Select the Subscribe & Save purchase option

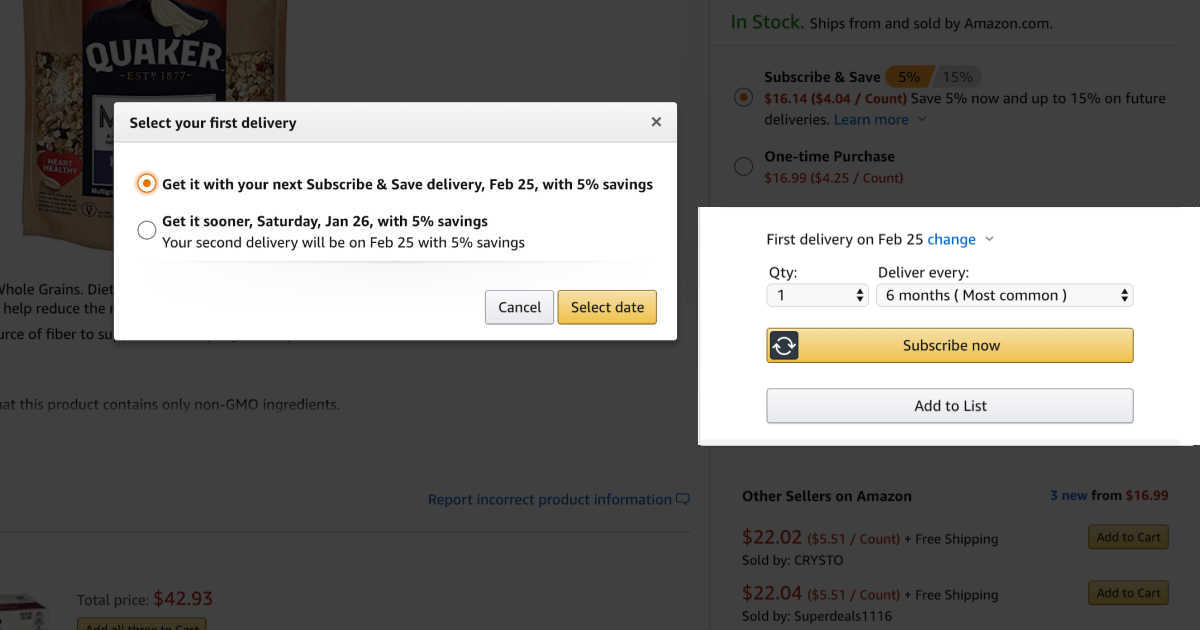tap(743, 98)
